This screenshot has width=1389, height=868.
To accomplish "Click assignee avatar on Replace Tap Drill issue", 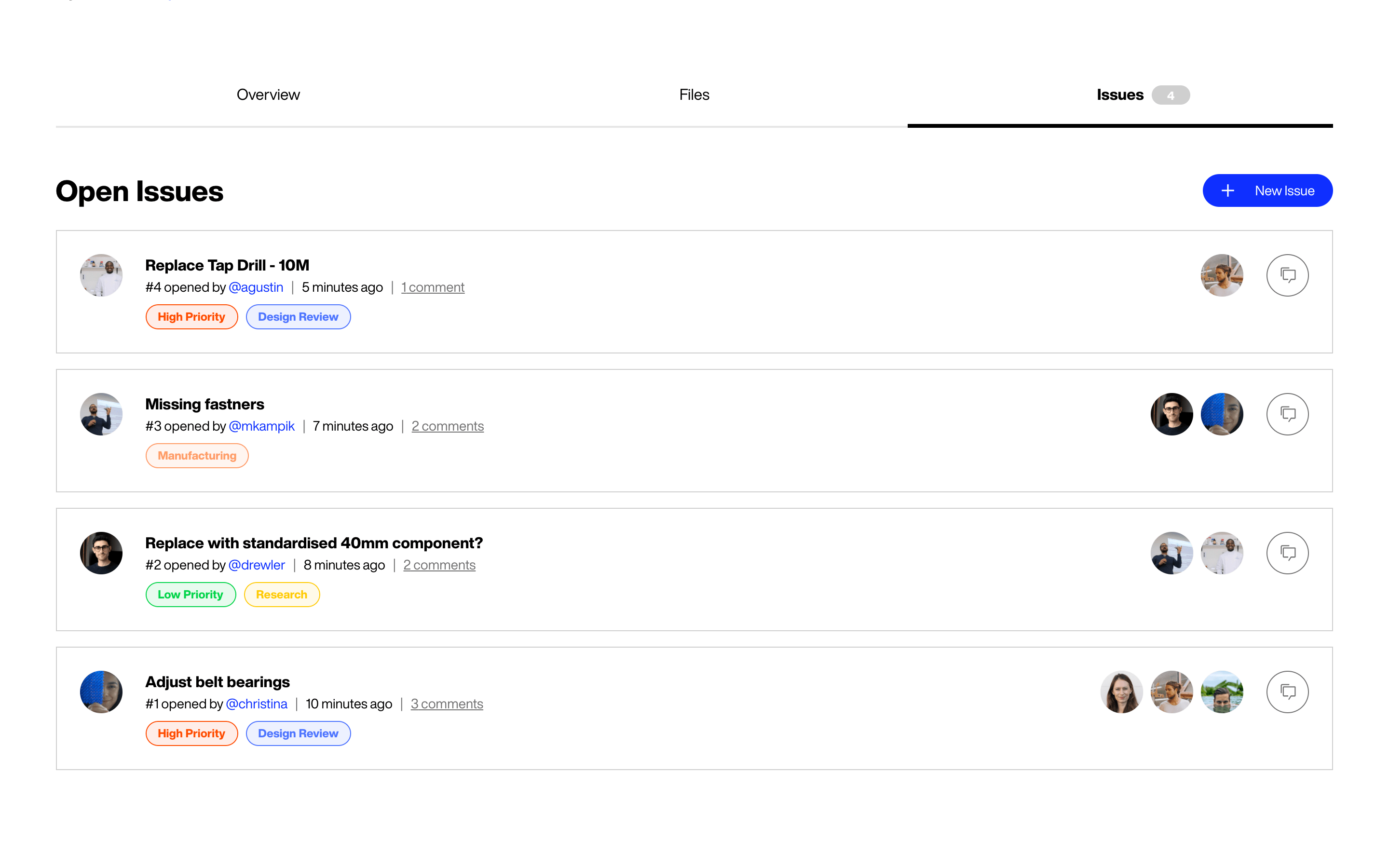I will pos(1222,275).
